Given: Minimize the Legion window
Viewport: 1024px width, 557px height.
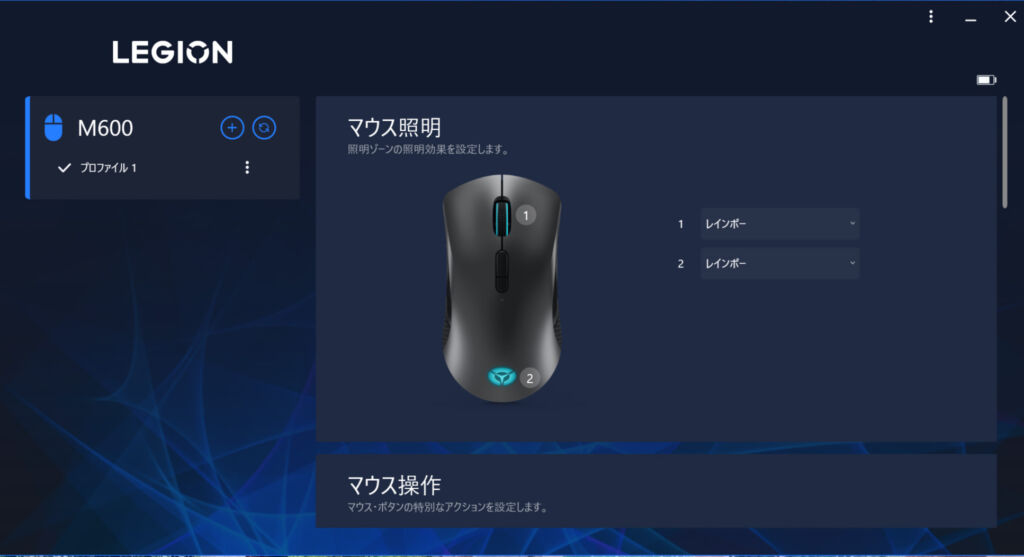Looking at the screenshot, I should [x=970, y=18].
